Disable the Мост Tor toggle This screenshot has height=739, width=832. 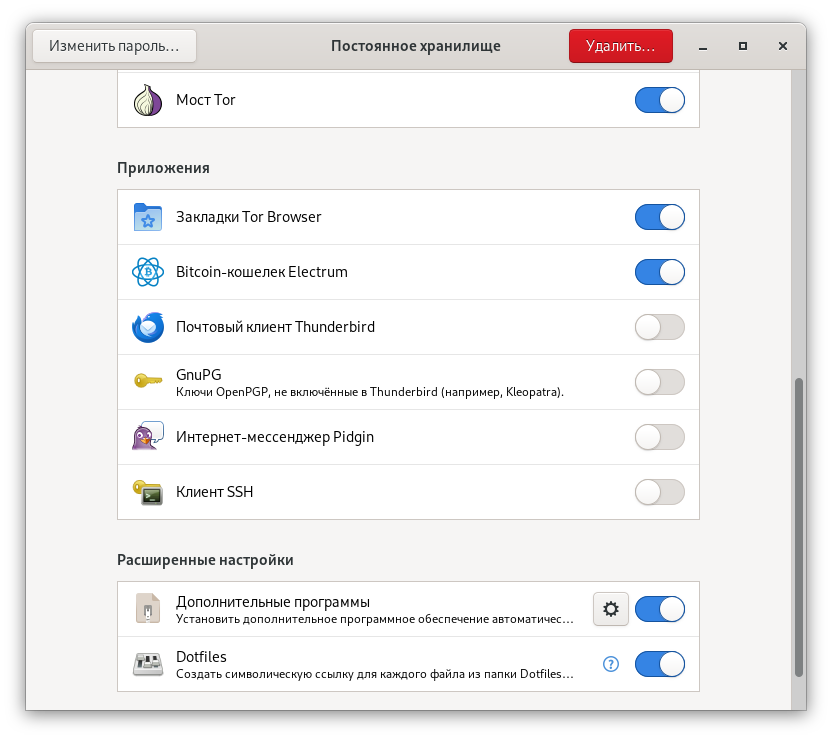(x=659, y=100)
